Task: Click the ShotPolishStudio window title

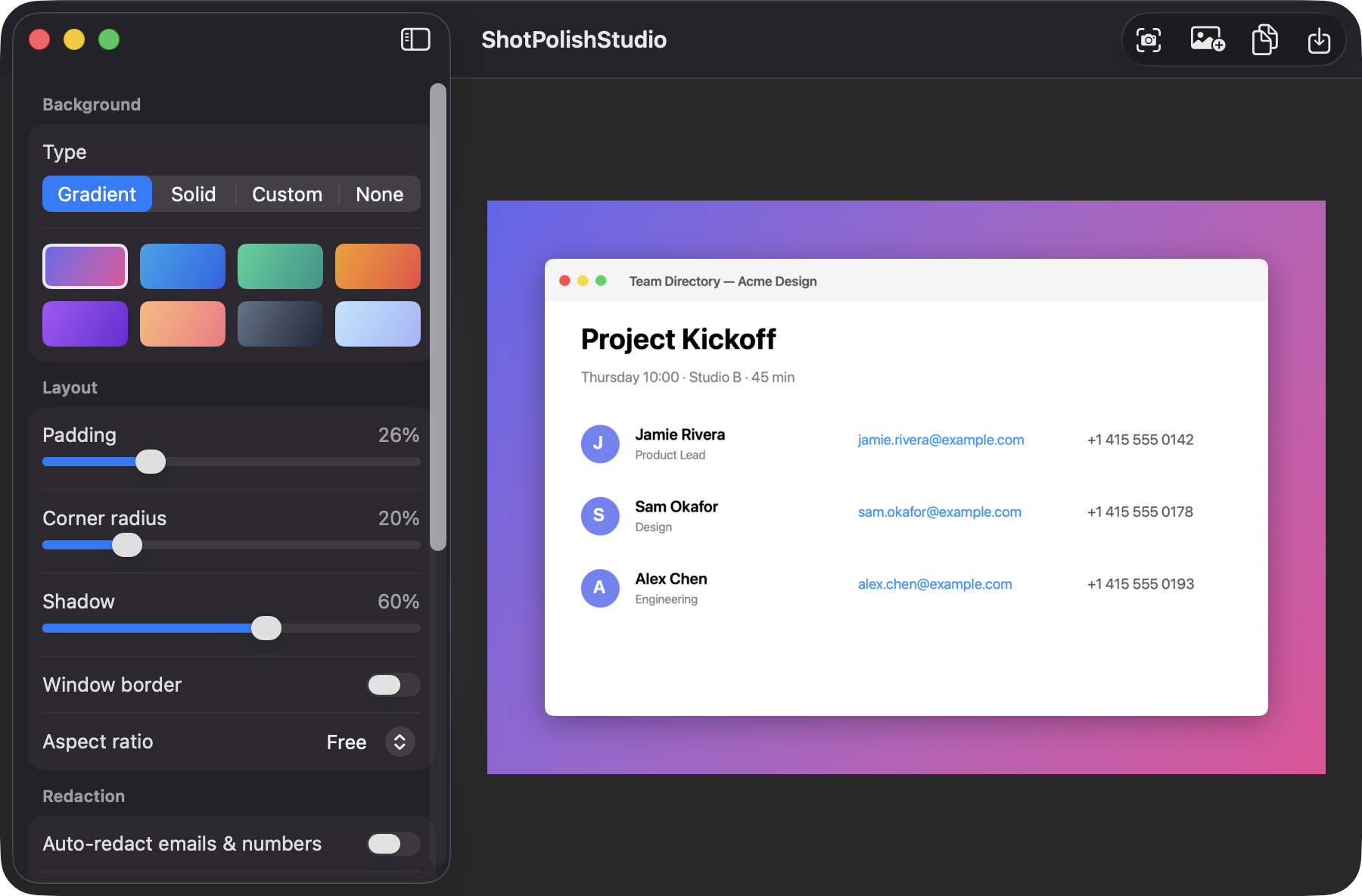Action: pyautogui.click(x=574, y=39)
